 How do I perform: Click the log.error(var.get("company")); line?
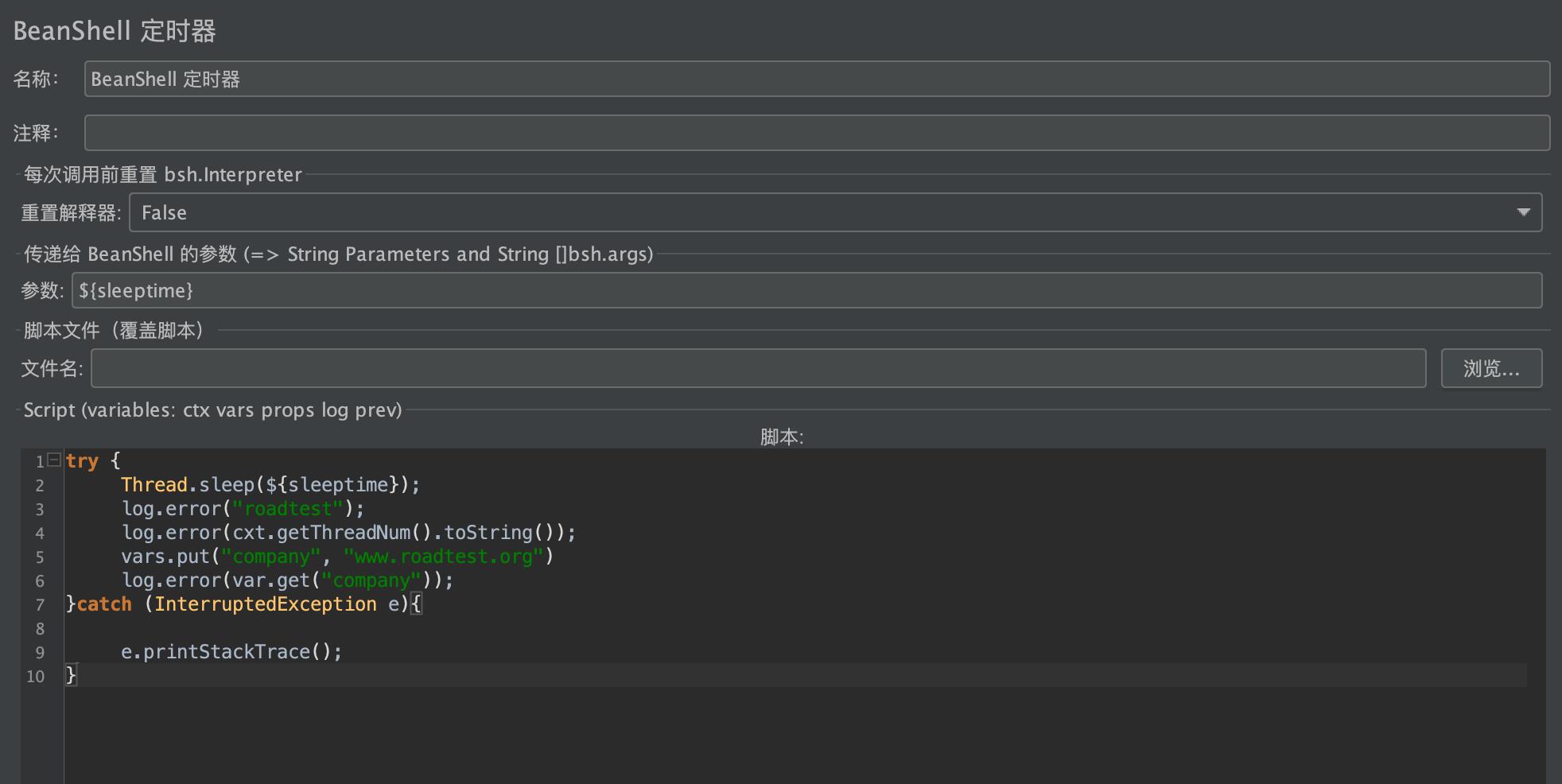click(x=287, y=580)
